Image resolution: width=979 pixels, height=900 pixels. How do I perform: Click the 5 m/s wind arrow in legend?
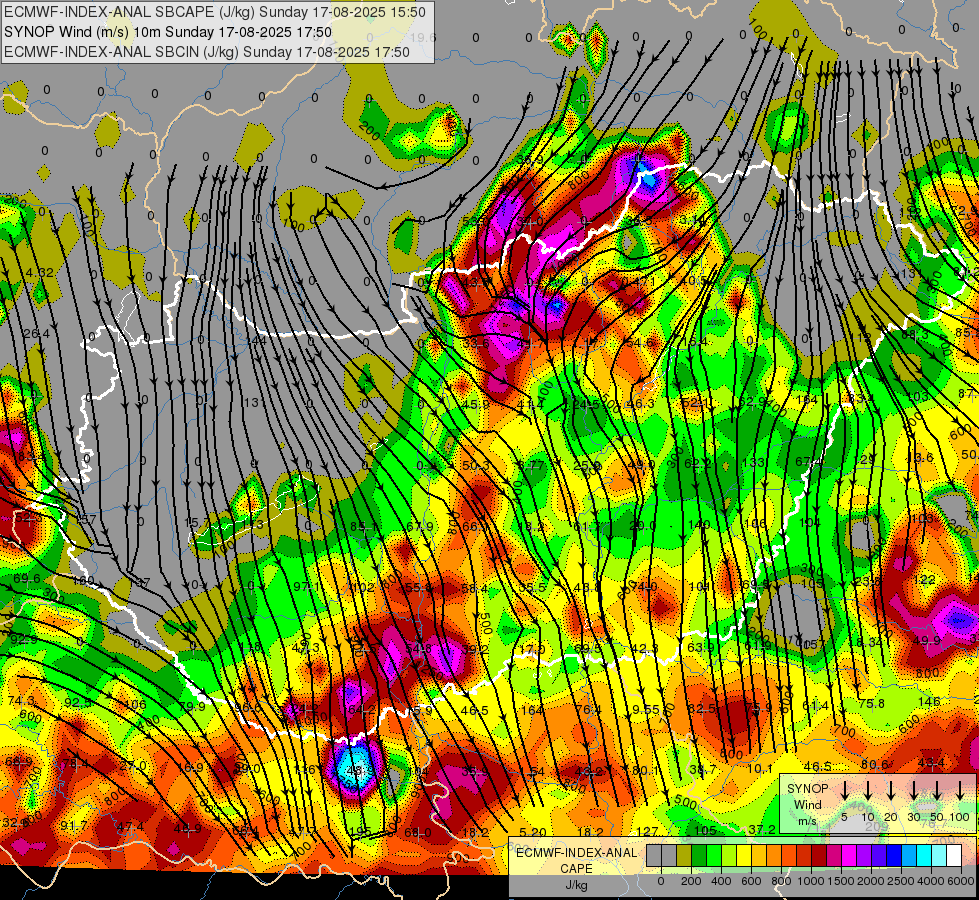pyautogui.click(x=845, y=791)
